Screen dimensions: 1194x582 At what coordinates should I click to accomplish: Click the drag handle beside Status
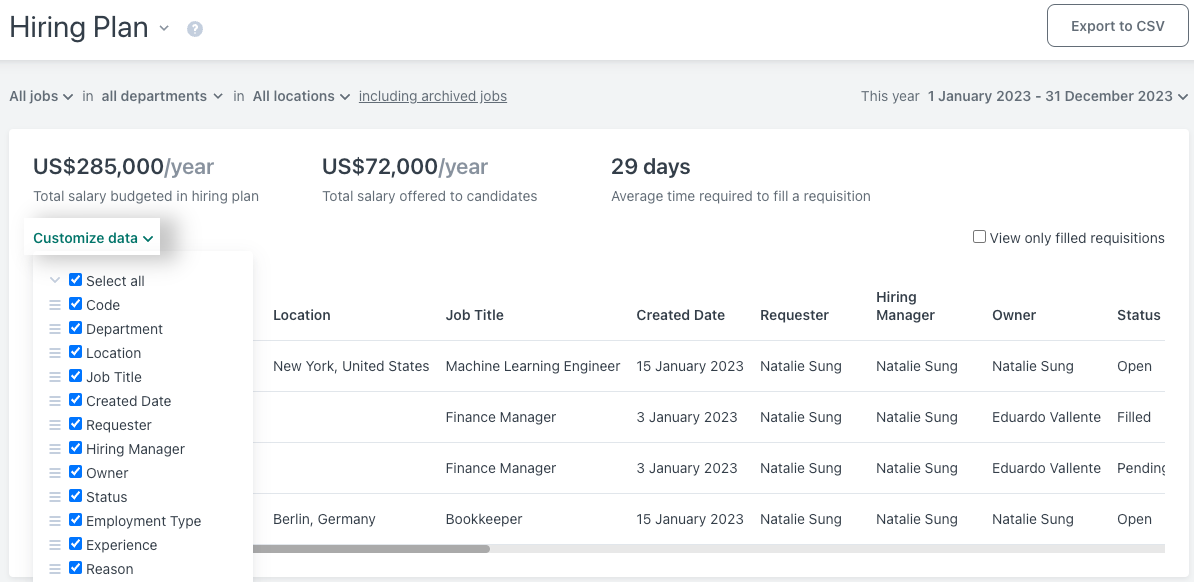55,497
